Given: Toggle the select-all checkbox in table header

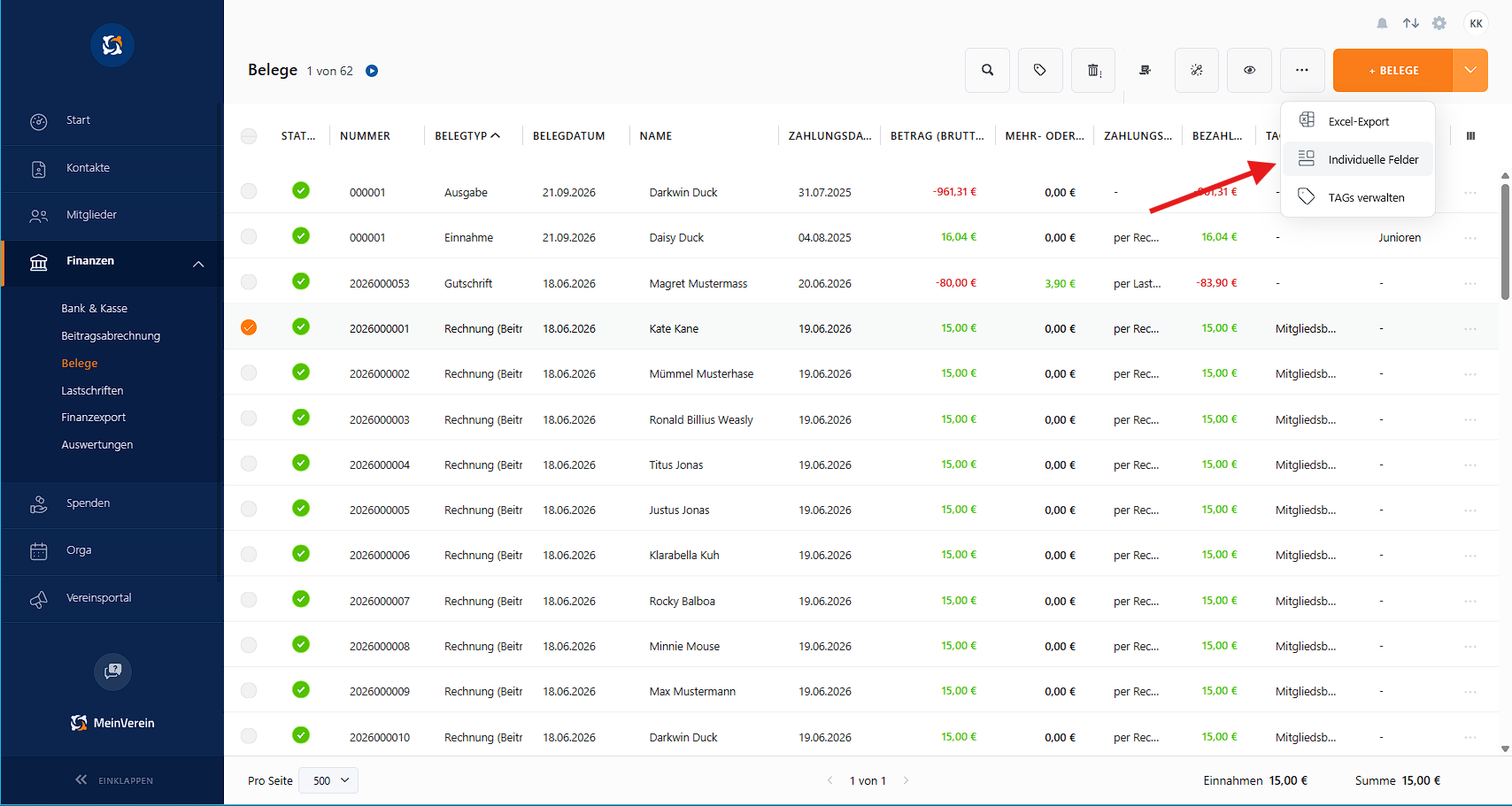Looking at the screenshot, I should point(249,136).
